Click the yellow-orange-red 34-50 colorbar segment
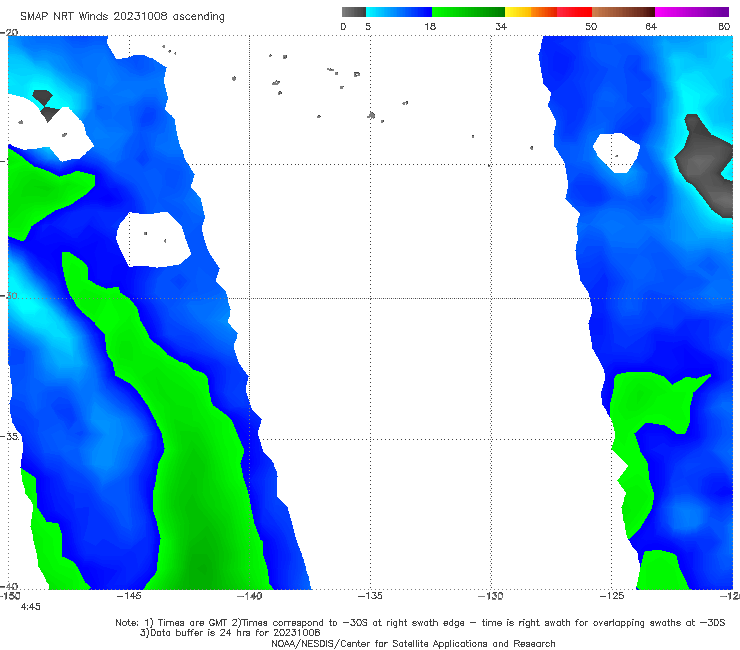Screen dimensions: 740x650 point(548,12)
